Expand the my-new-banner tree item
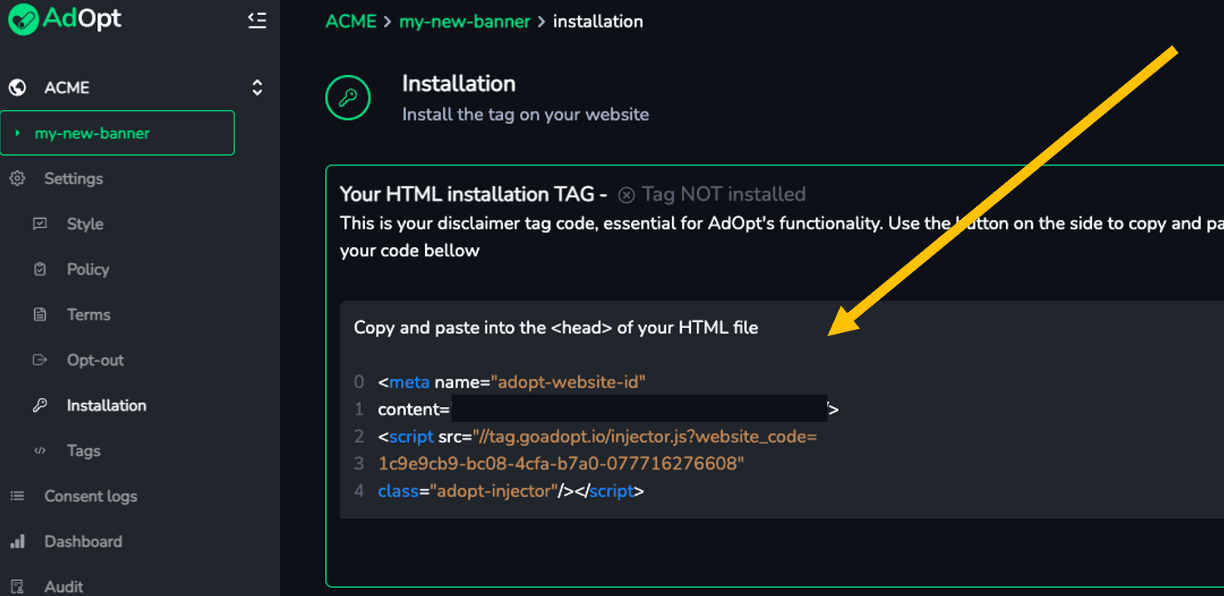This screenshot has width=1224, height=596. [x=18, y=133]
